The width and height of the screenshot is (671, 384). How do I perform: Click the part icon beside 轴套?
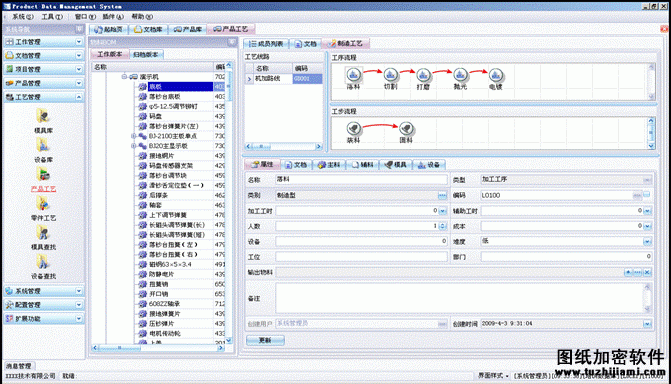click(x=143, y=205)
